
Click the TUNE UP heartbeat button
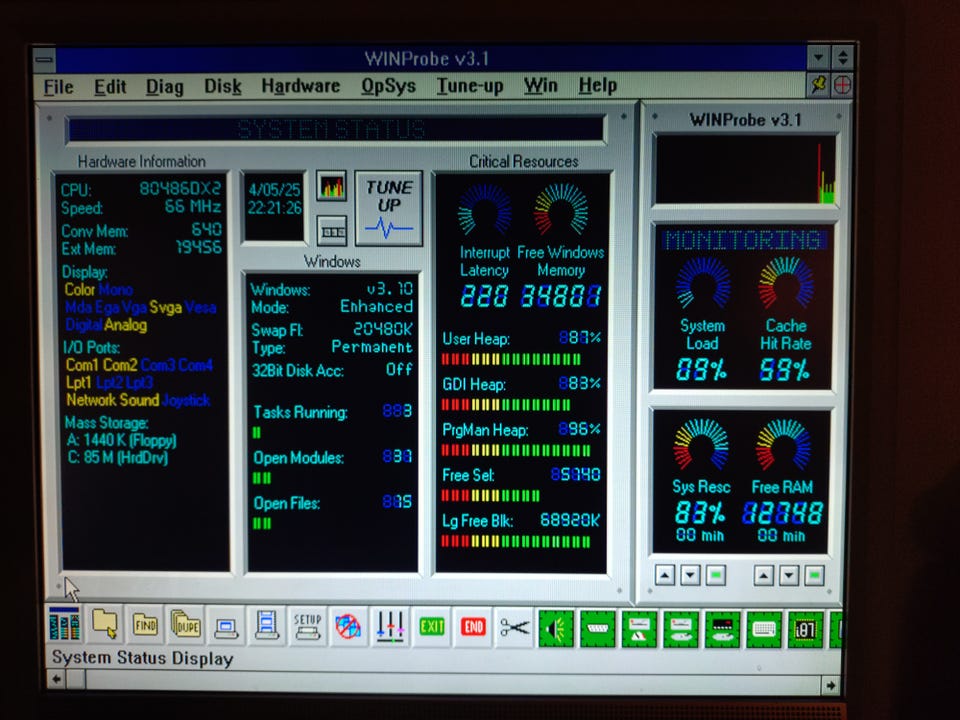pyautogui.click(x=389, y=208)
